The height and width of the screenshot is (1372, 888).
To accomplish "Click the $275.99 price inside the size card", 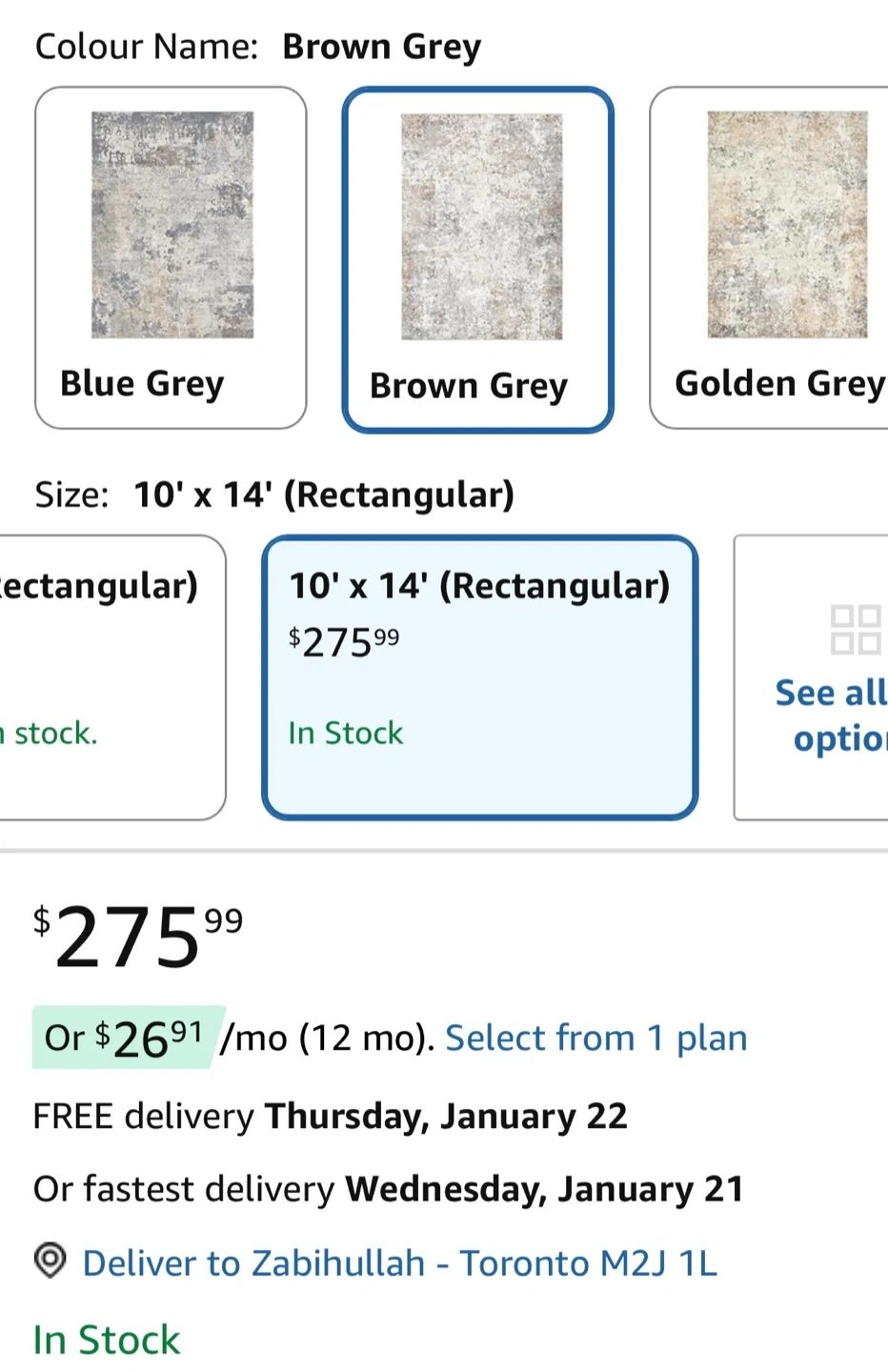I will [344, 642].
